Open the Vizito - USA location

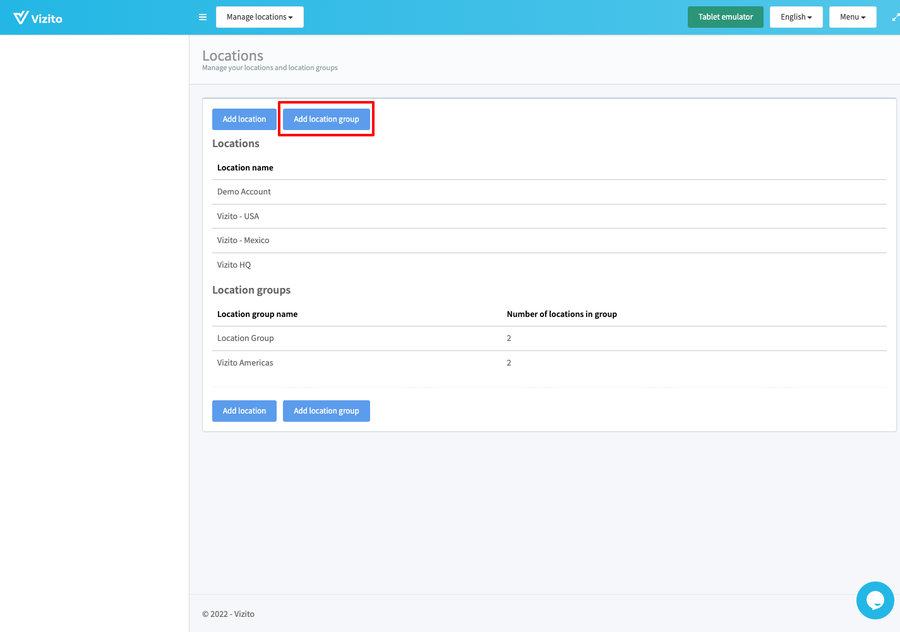coord(238,216)
